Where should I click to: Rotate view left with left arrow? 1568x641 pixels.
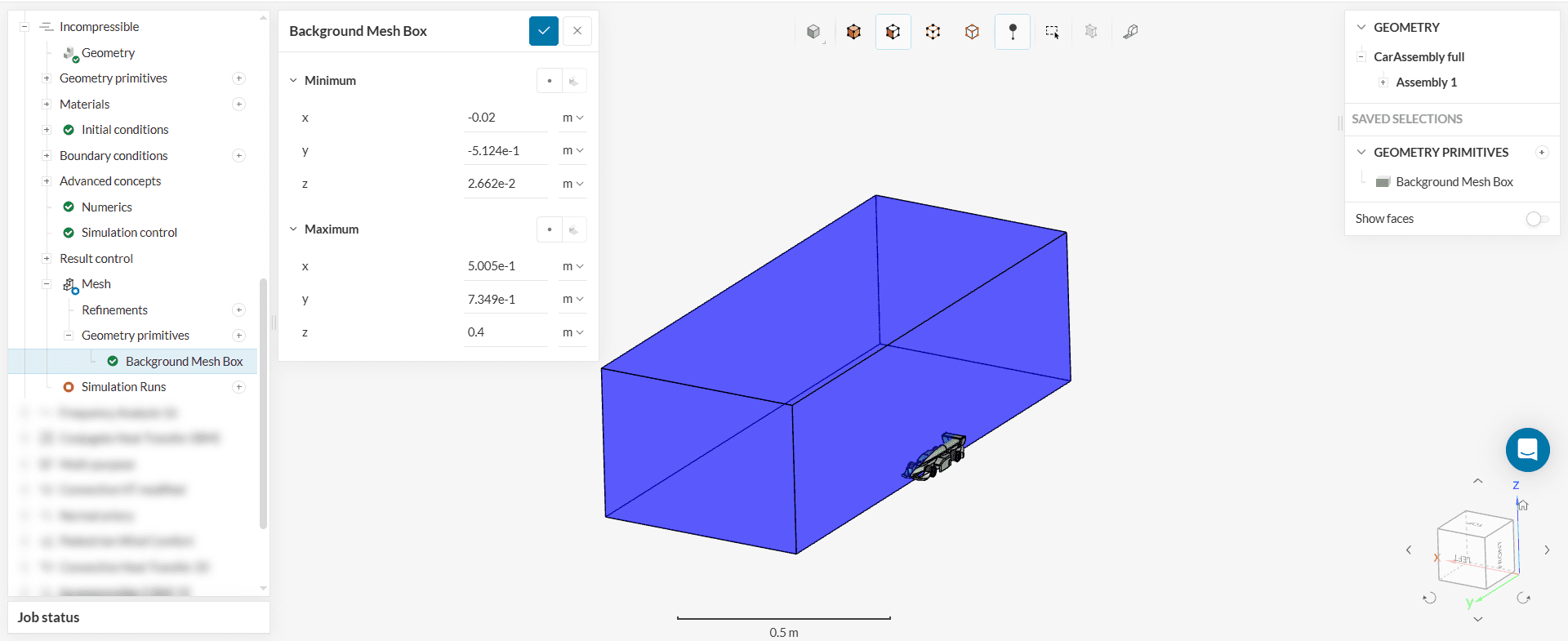click(x=1409, y=550)
